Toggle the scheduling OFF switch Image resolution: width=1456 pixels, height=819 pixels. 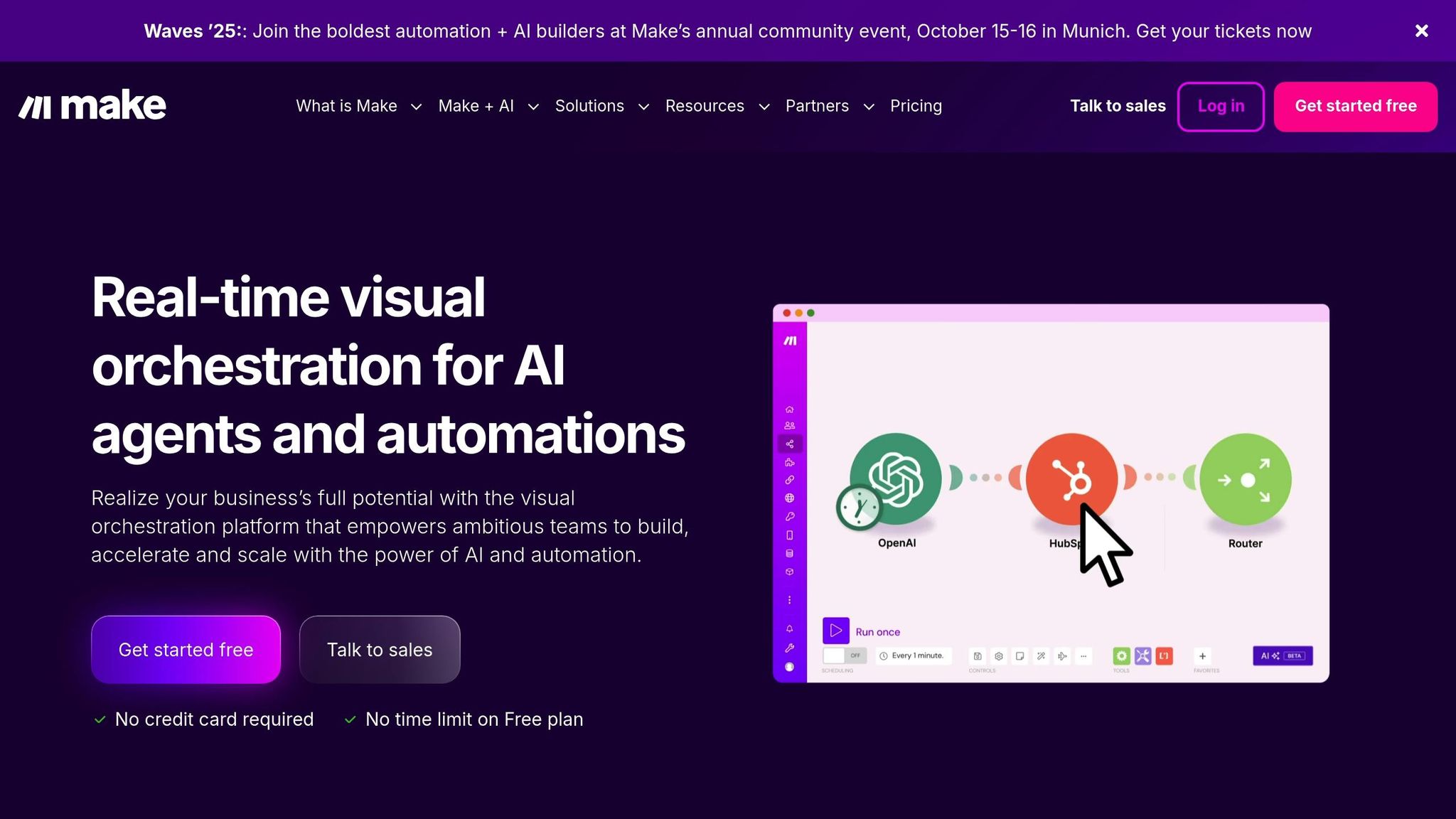(844, 655)
